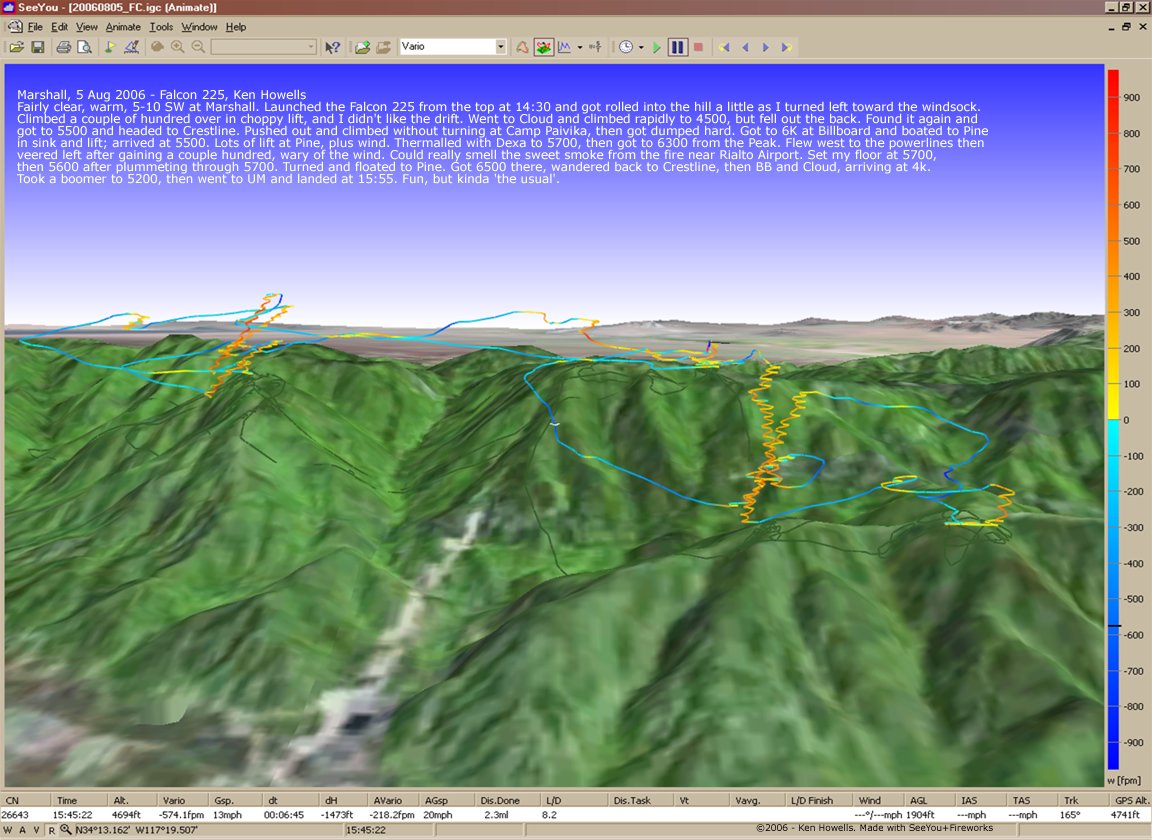Expand the graph options dropdown arrow

580,47
